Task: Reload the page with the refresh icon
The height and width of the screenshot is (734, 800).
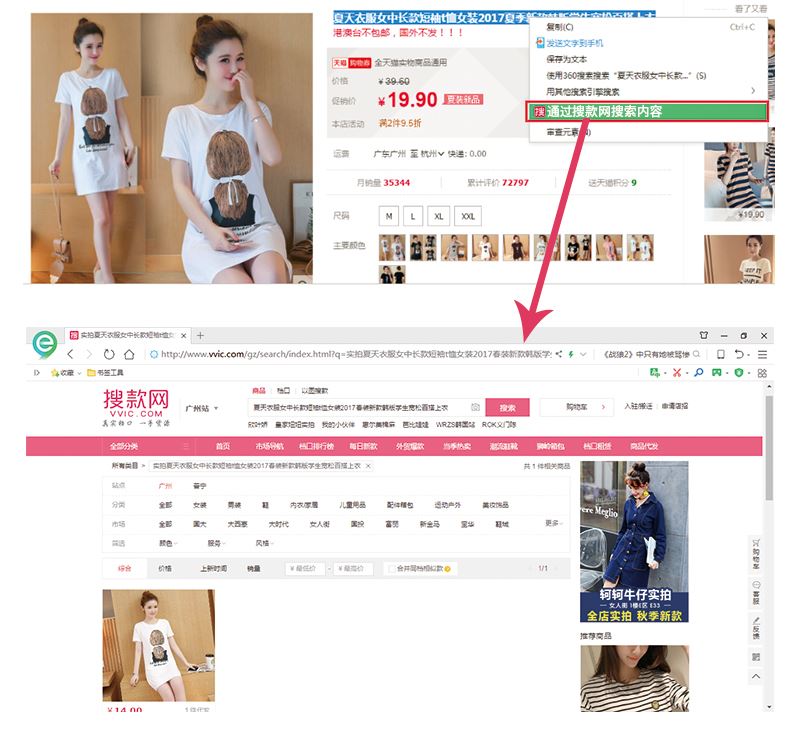Action: coord(109,354)
